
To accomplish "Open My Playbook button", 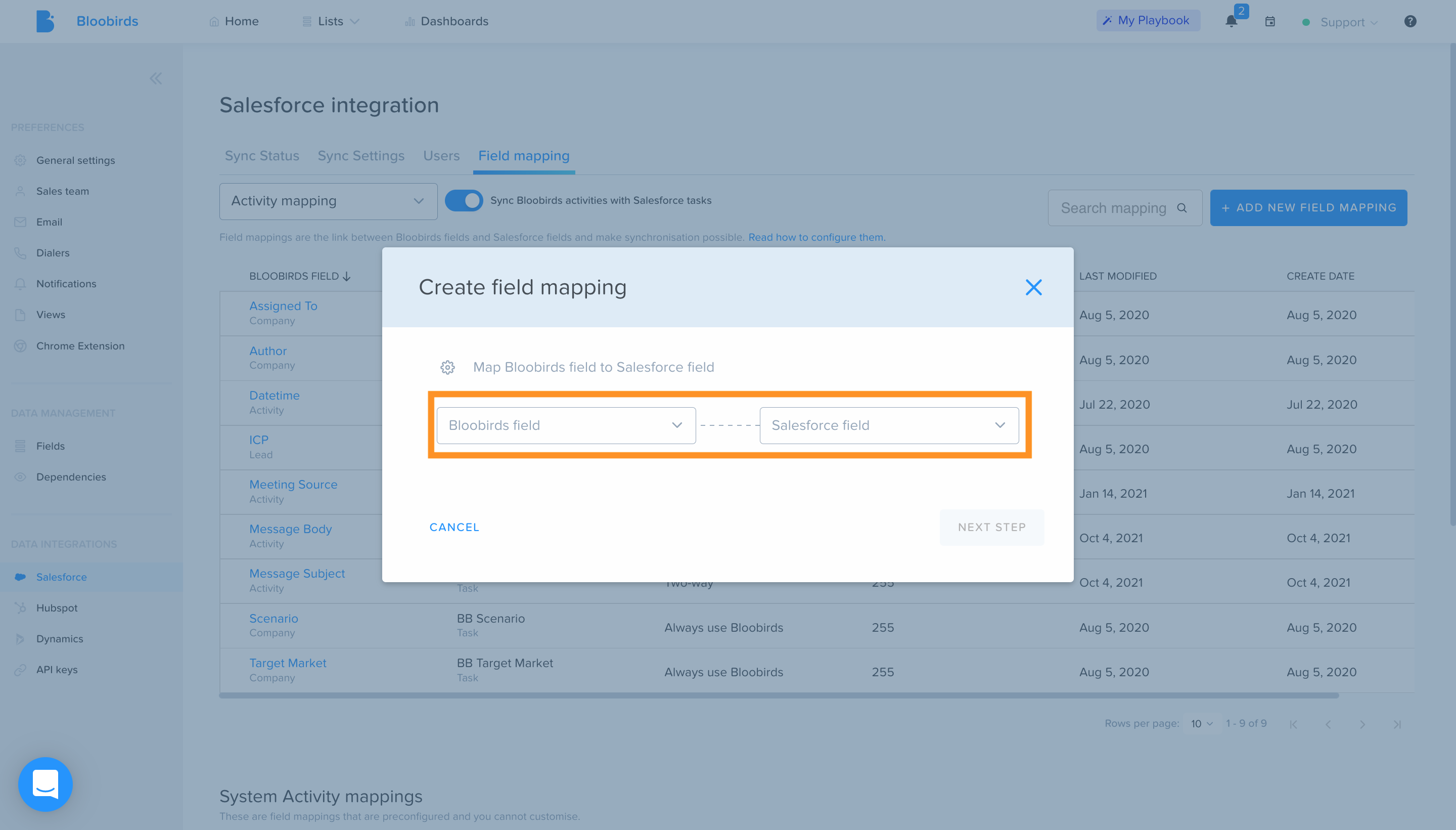I will coord(1148,21).
